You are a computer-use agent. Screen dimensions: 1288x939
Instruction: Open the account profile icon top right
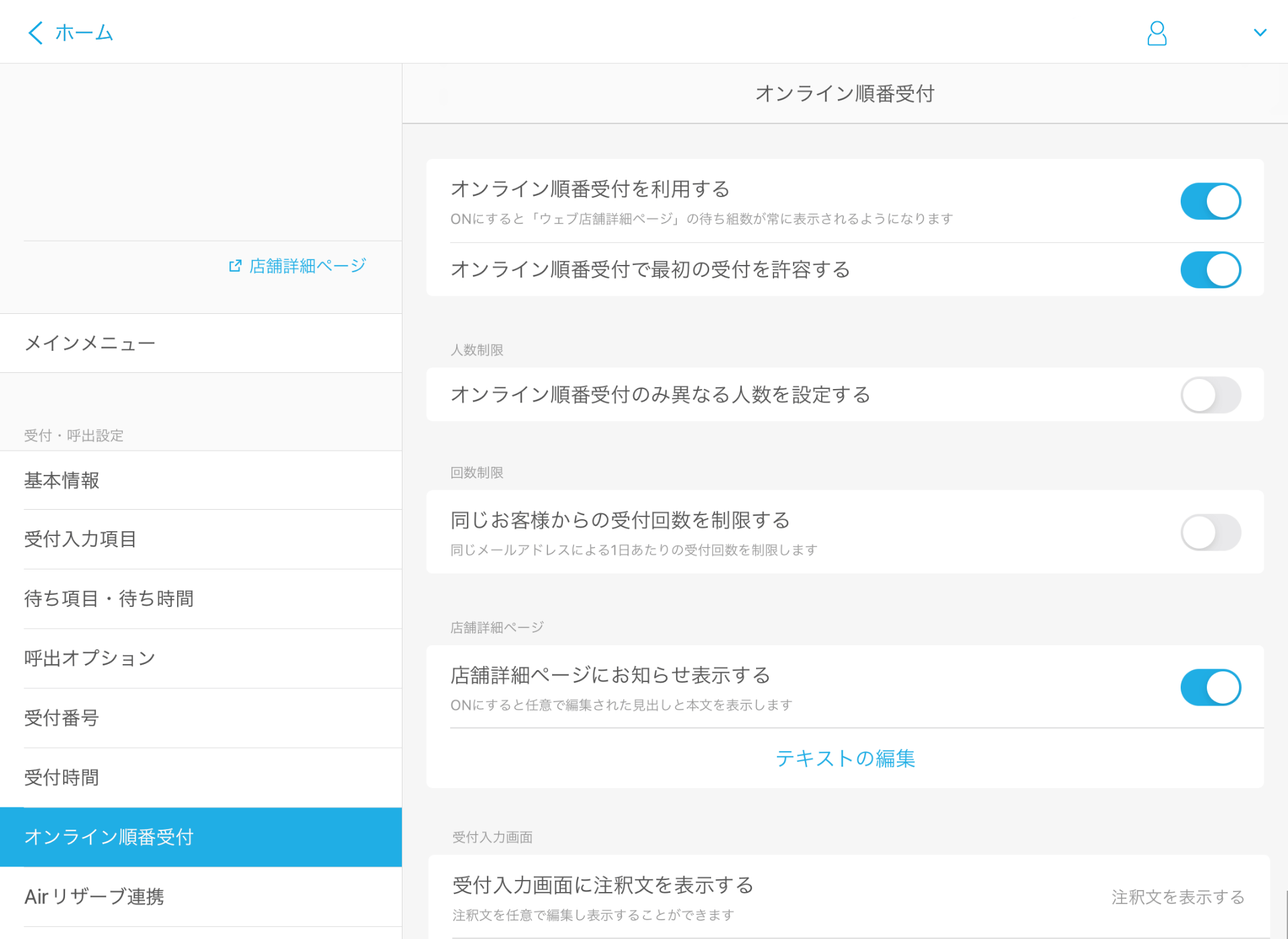(1156, 32)
